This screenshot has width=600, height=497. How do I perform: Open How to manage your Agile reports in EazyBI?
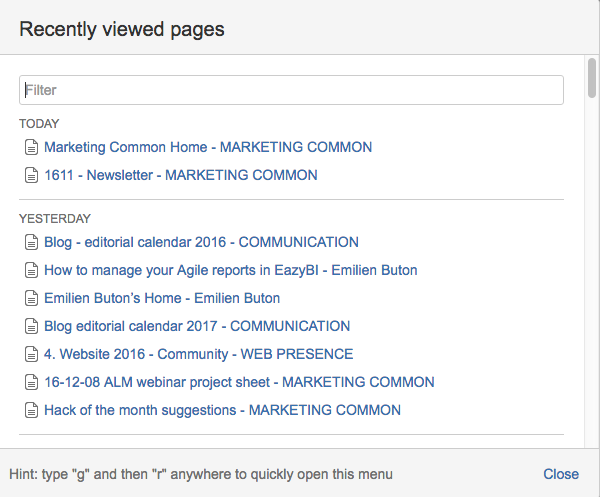(230, 270)
